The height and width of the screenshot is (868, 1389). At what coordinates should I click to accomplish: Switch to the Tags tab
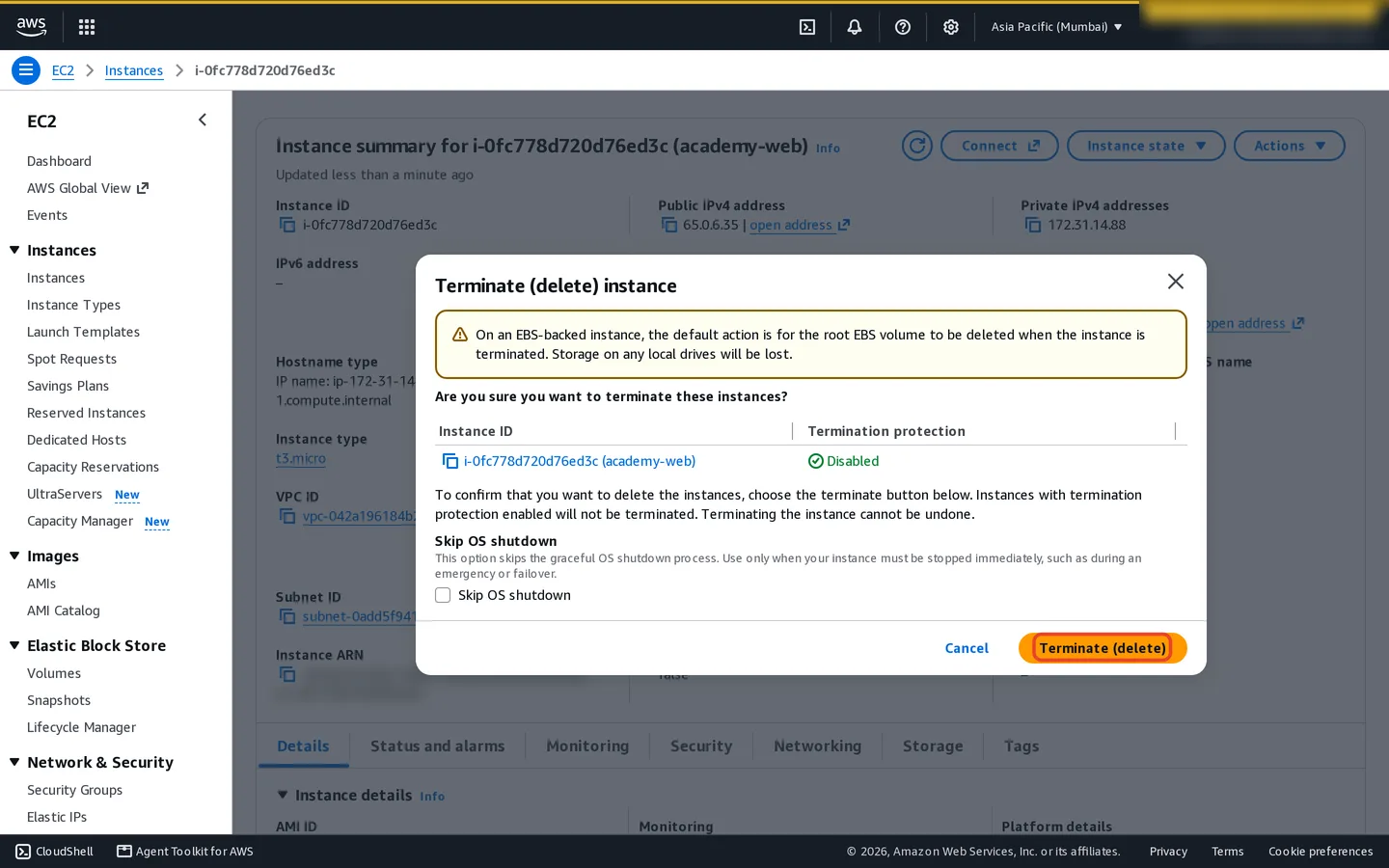coord(1021,746)
